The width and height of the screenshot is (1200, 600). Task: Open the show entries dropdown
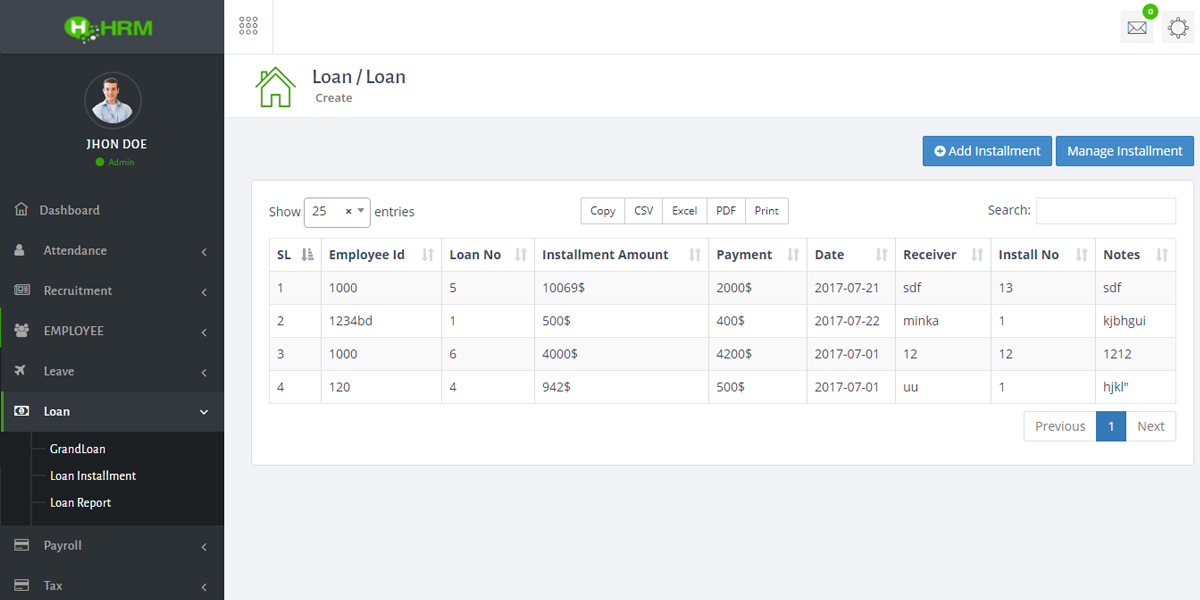pyautogui.click(x=337, y=212)
